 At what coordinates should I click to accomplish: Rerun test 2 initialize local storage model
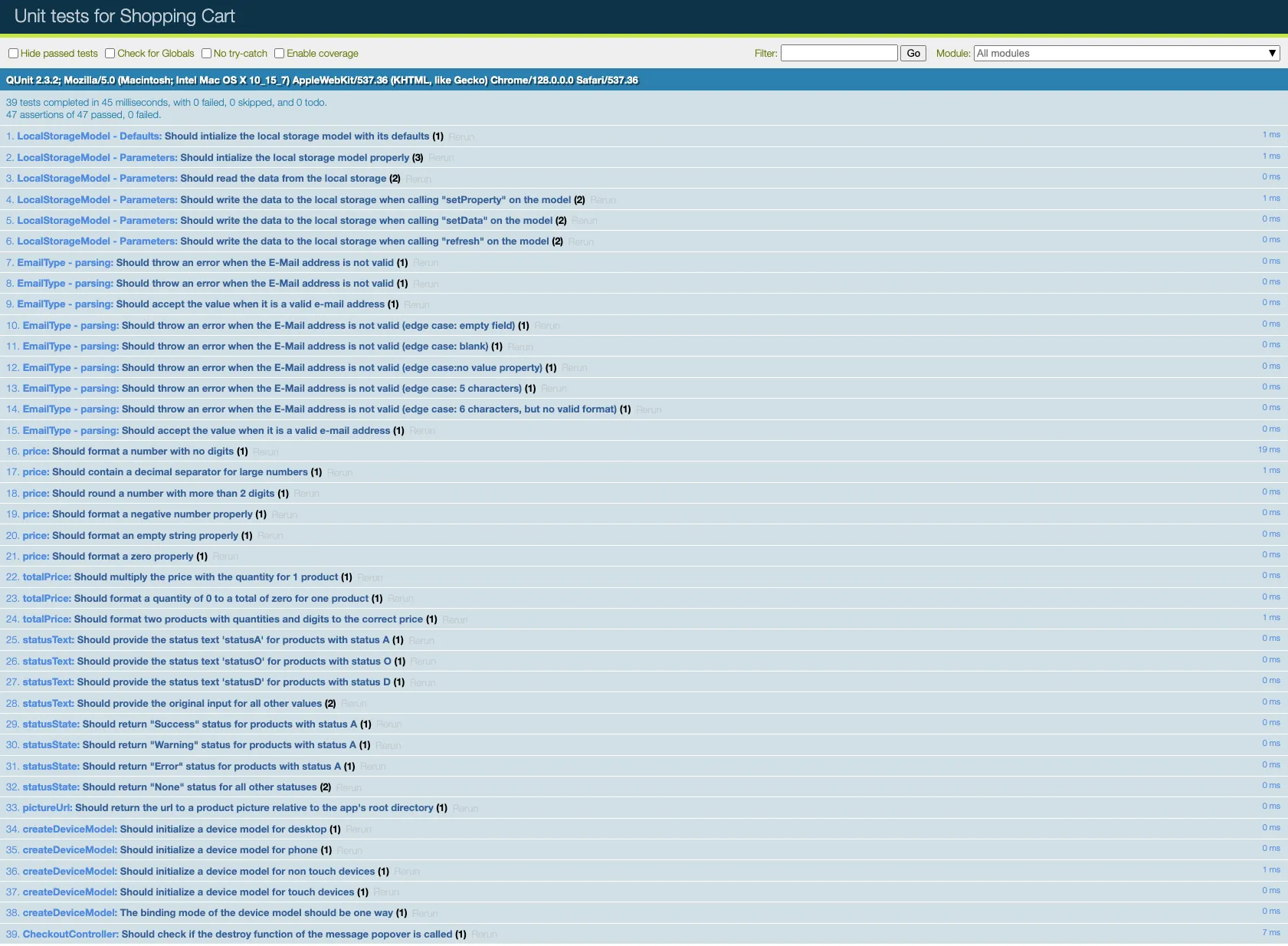coord(441,158)
